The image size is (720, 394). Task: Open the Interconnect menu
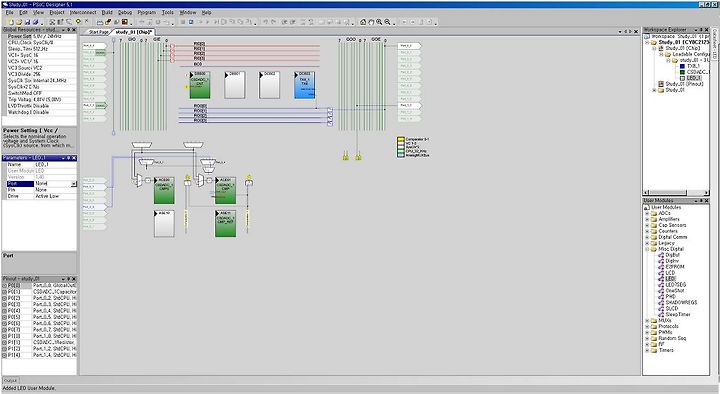click(83, 12)
